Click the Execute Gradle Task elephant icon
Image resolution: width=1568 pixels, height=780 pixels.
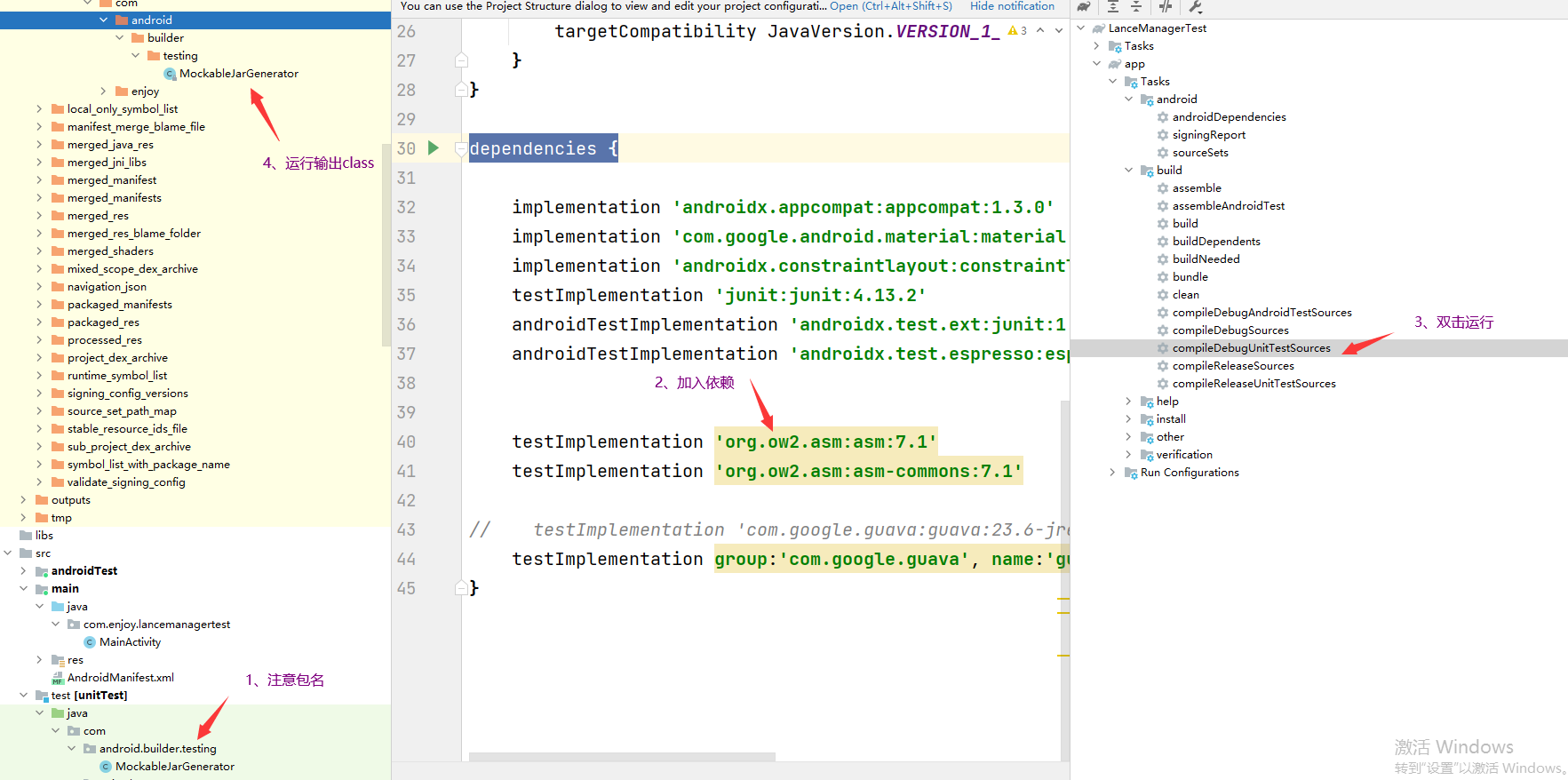pyautogui.click(x=1084, y=7)
